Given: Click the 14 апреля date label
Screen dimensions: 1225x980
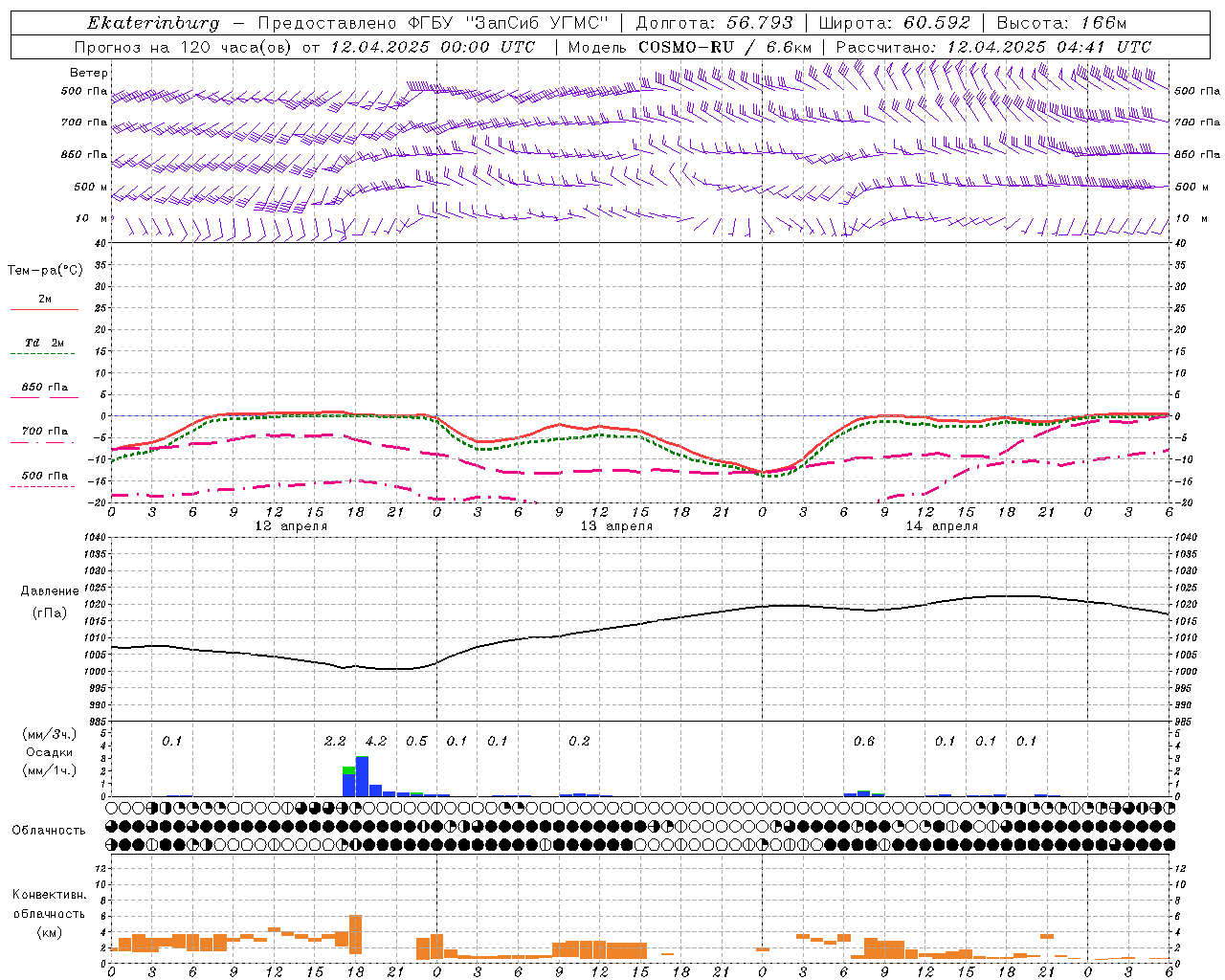Looking at the screenshot, I should (942, 526).
